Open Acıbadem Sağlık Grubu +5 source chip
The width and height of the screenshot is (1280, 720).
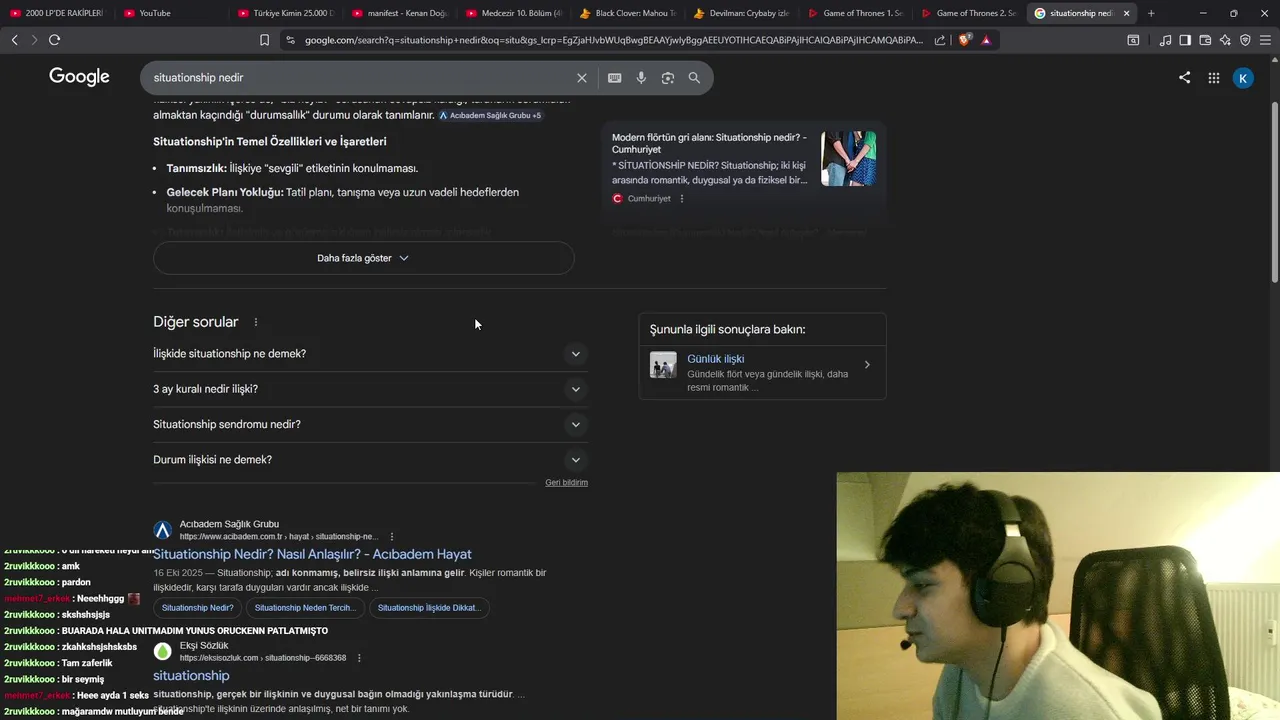[x=490, y=115]
